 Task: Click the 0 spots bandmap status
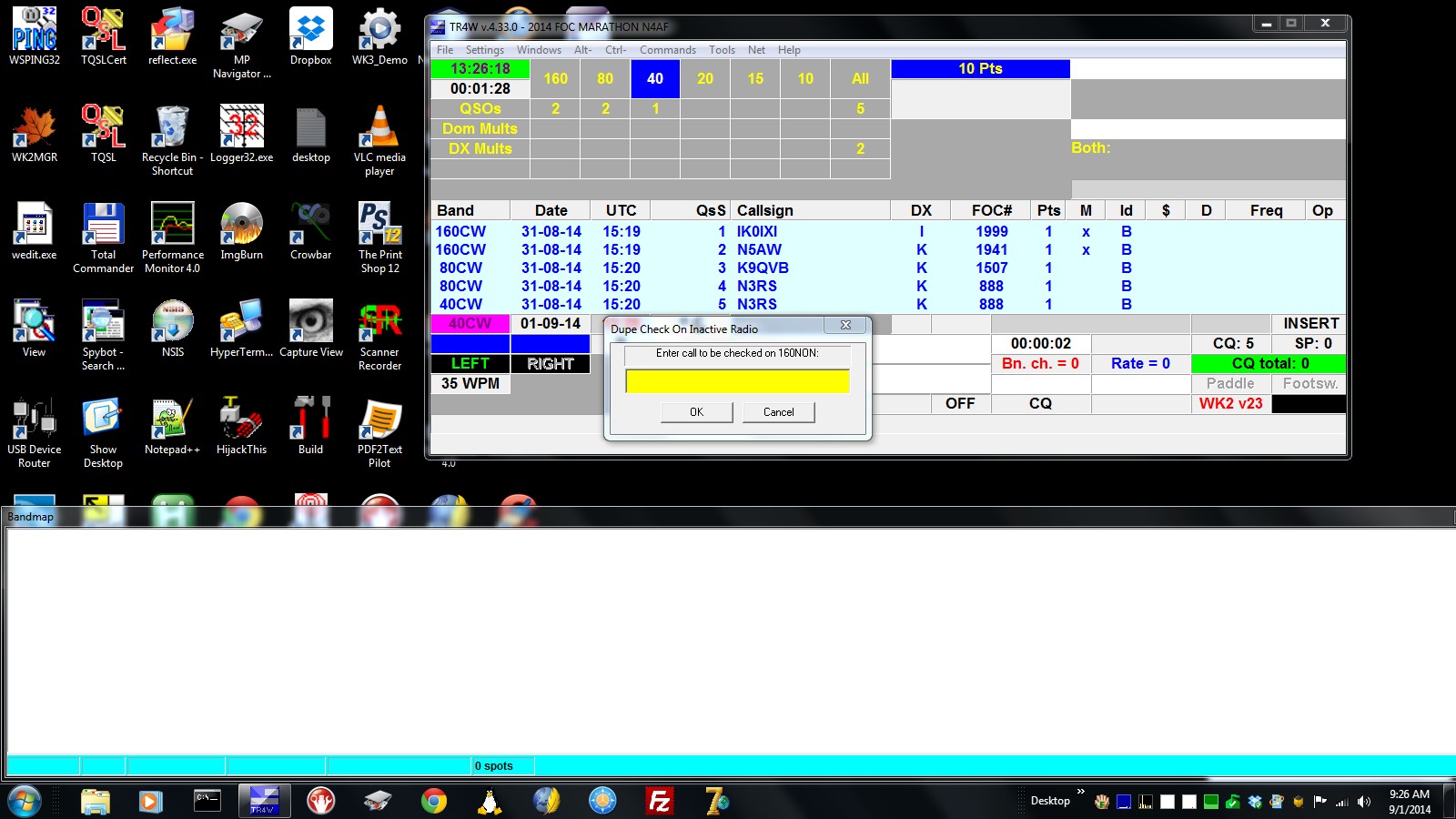pos(494,765)
